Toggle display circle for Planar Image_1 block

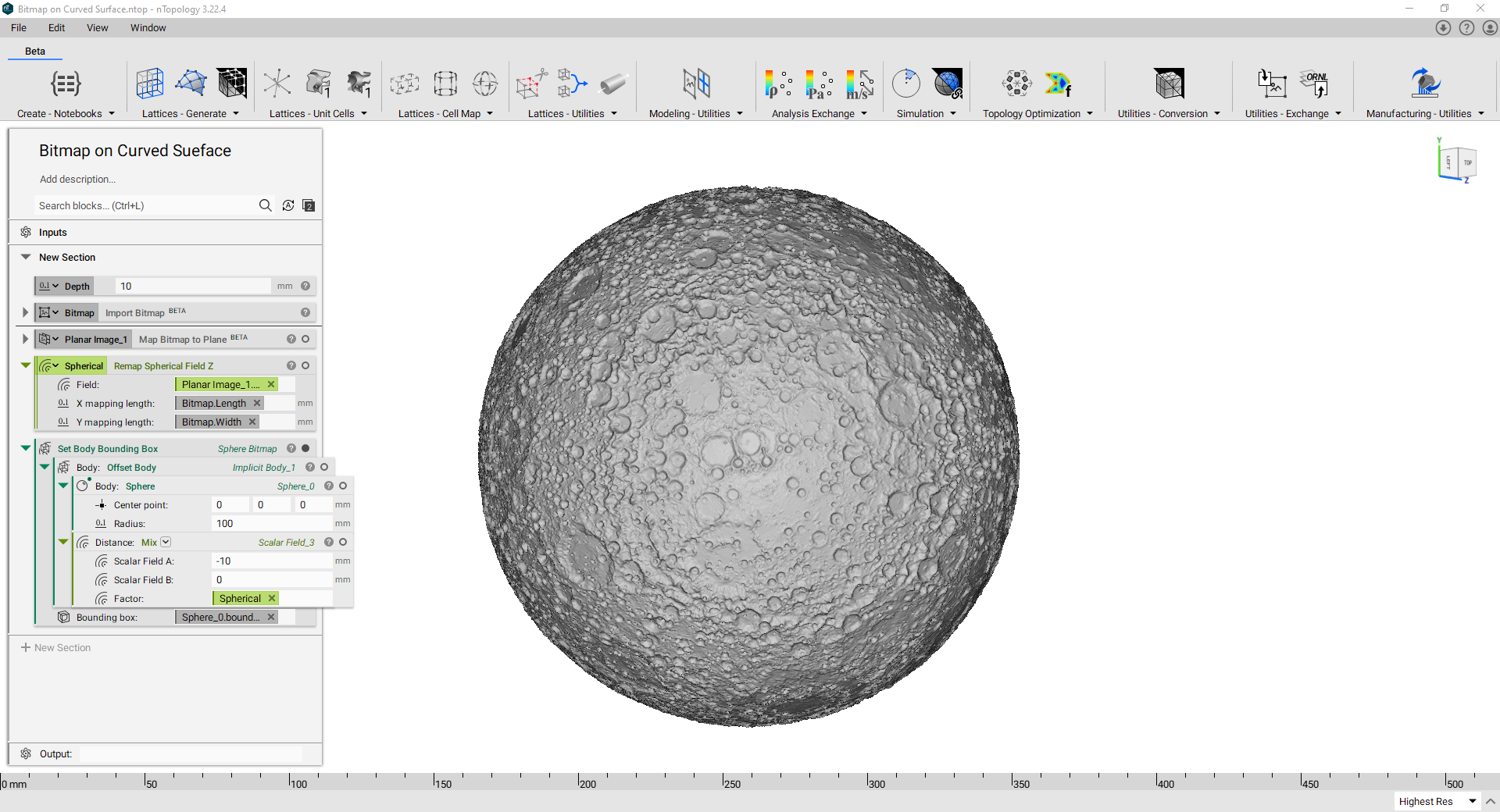305,339
